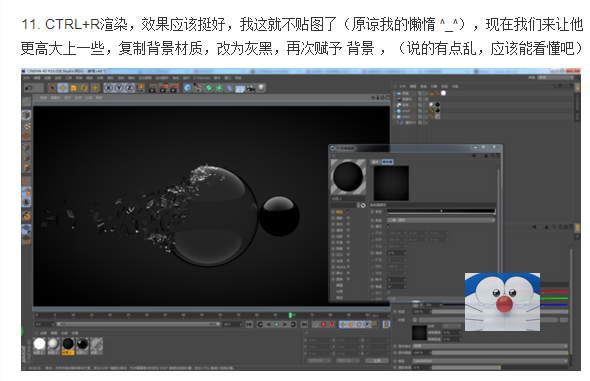Viewport: 590px width, 381px height.
Task: Select the glossy black material thumbnail
Action: pyautogui.click(x=82, y=345)
